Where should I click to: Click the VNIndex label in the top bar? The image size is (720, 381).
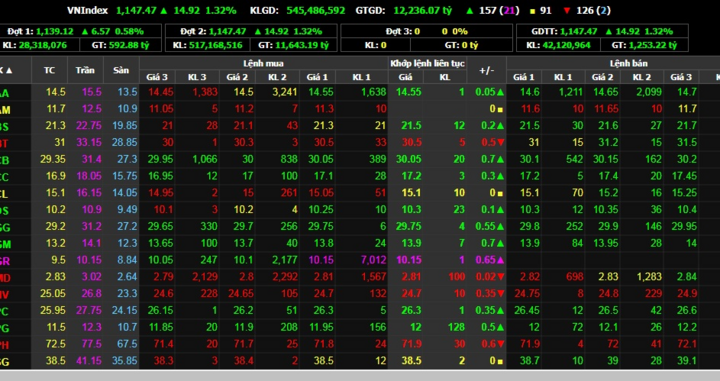(x=87, y=10)
